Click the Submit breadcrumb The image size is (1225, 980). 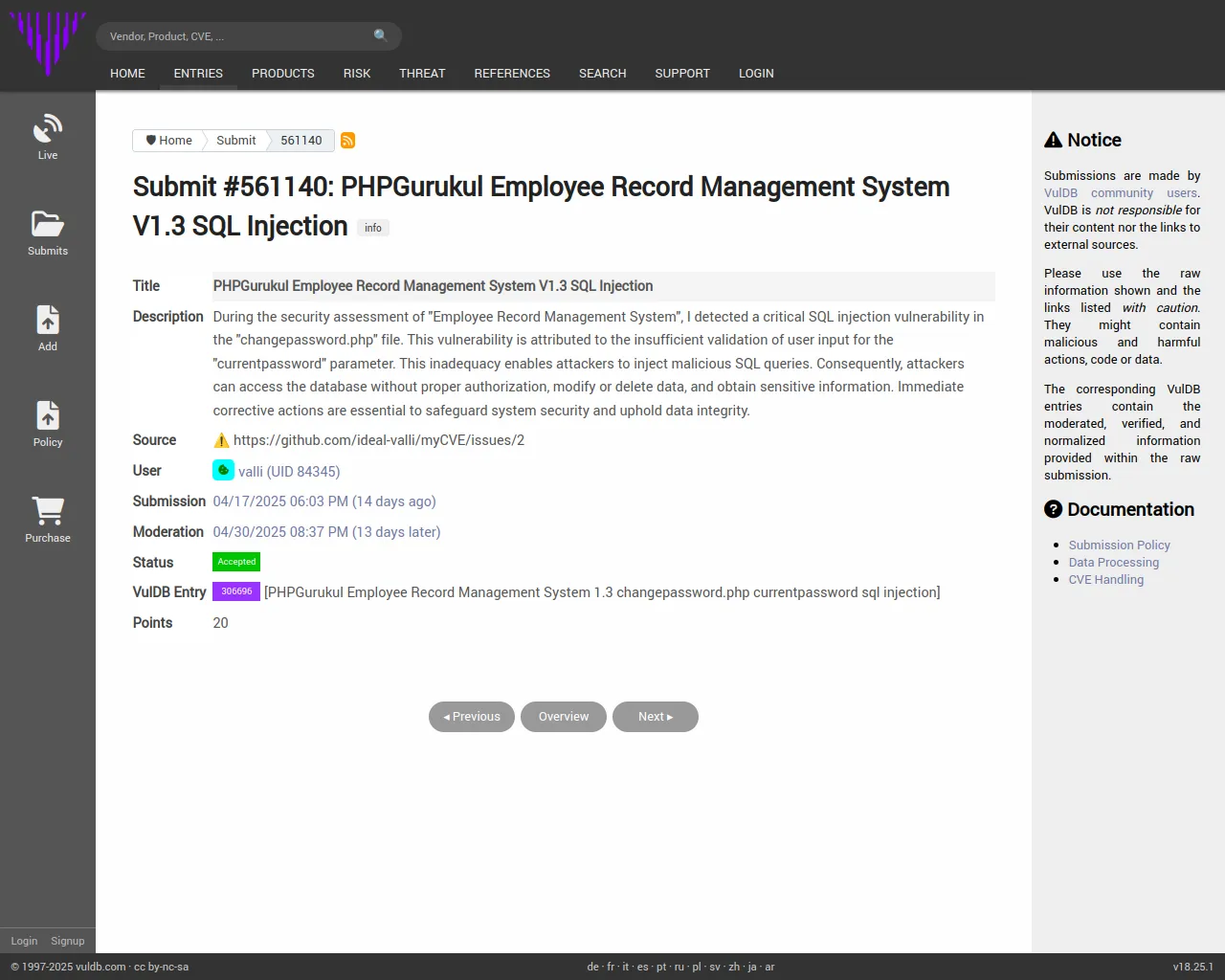235,141
